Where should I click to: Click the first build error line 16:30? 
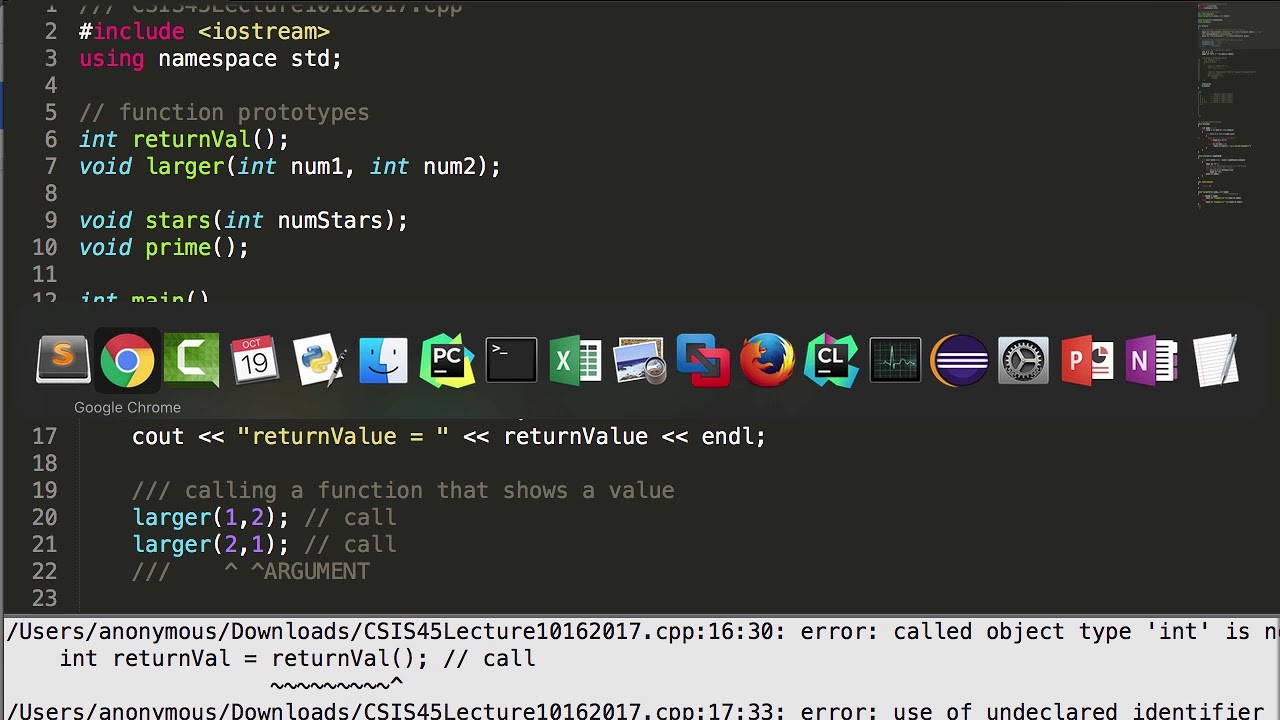(642, 631)
